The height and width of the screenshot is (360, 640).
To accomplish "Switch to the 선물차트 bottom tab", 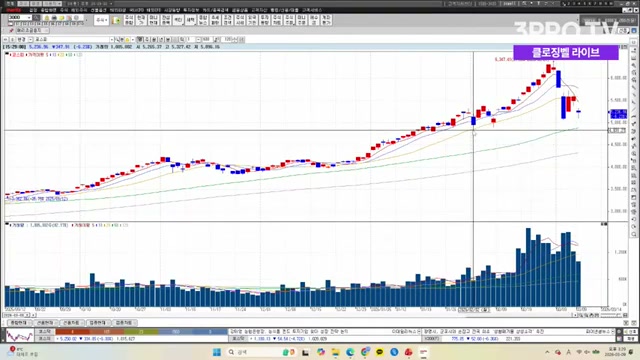I will pos(71,323).
